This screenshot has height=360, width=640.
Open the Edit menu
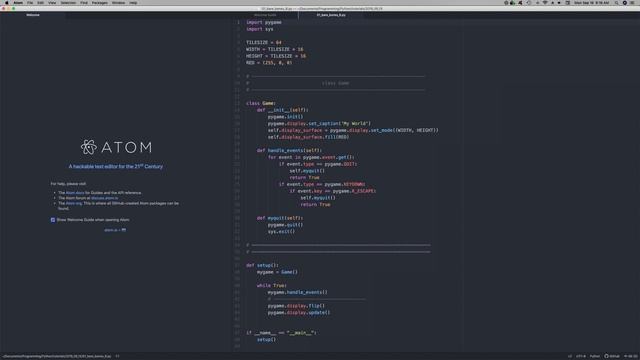[40, 3]
